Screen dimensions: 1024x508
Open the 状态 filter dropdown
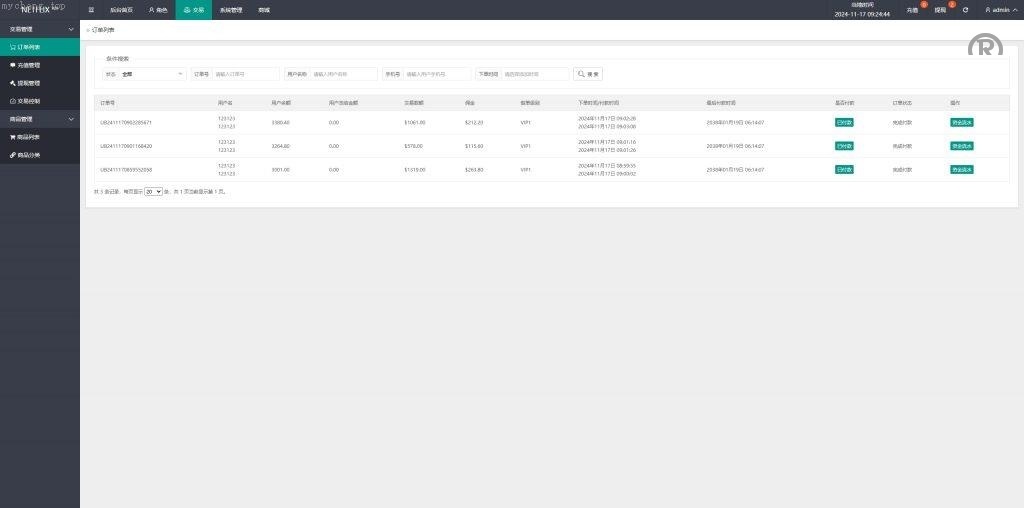tap(152, 74)
